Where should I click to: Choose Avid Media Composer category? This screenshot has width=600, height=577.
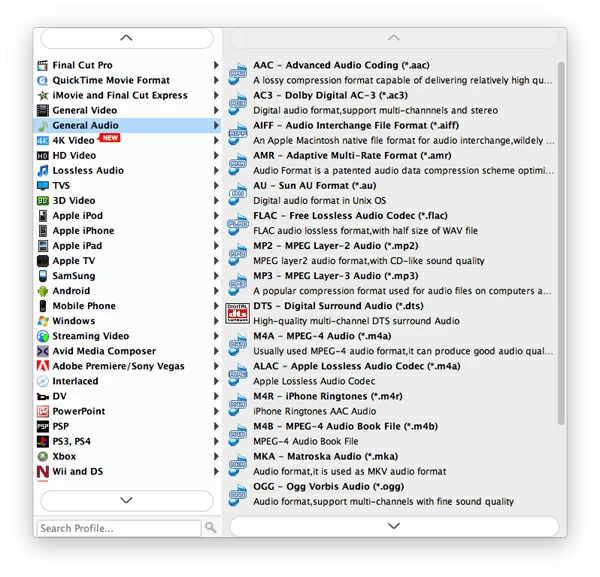tap(104, 351)
